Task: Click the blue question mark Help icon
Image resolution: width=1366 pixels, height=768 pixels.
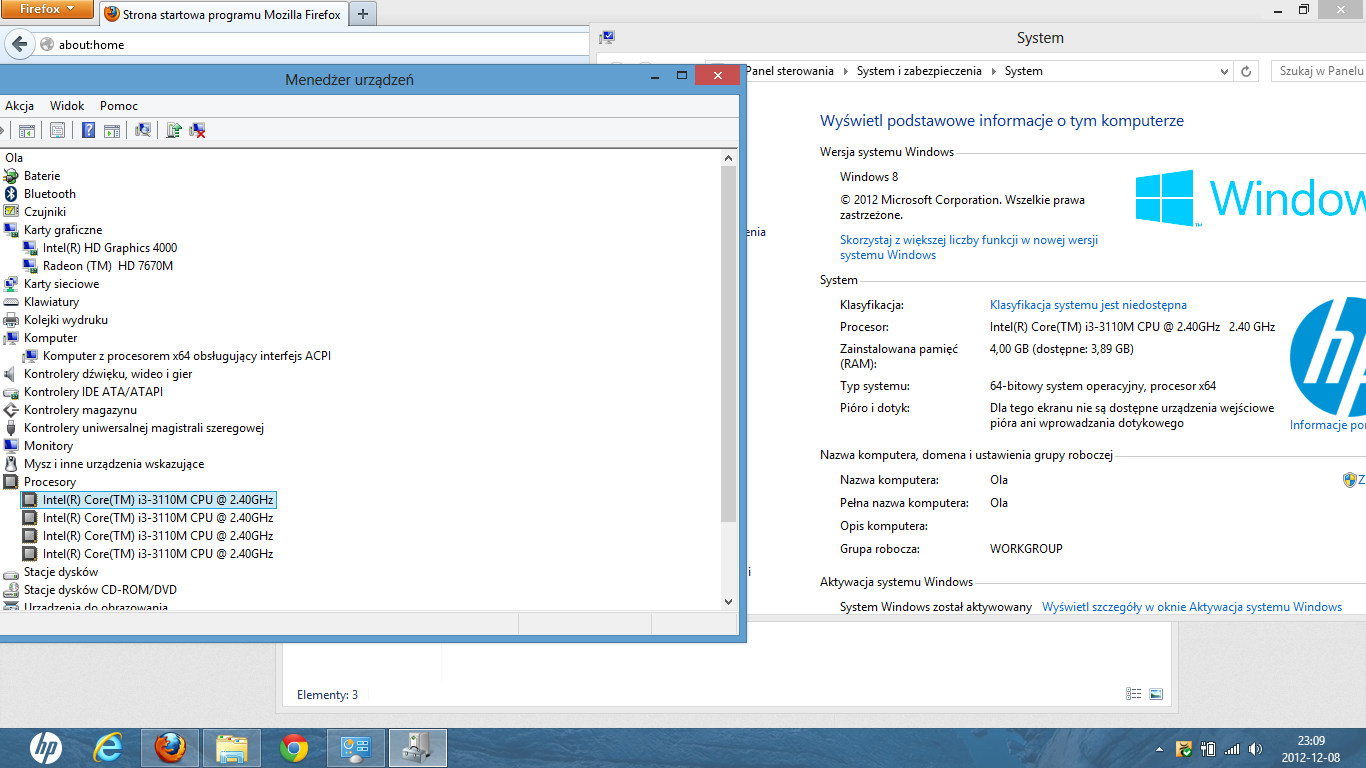Action: pyautogui.click(x=88, y=130)
